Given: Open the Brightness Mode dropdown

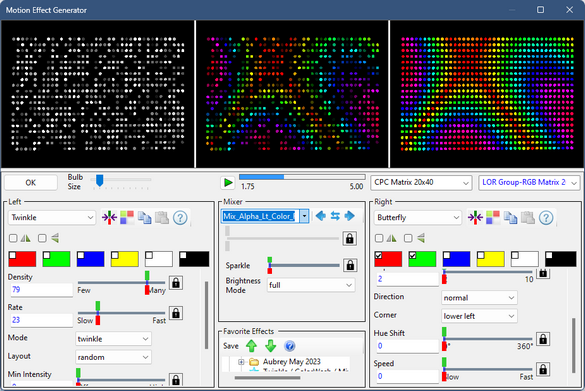Looking at the screenshot, I should 311,285.
